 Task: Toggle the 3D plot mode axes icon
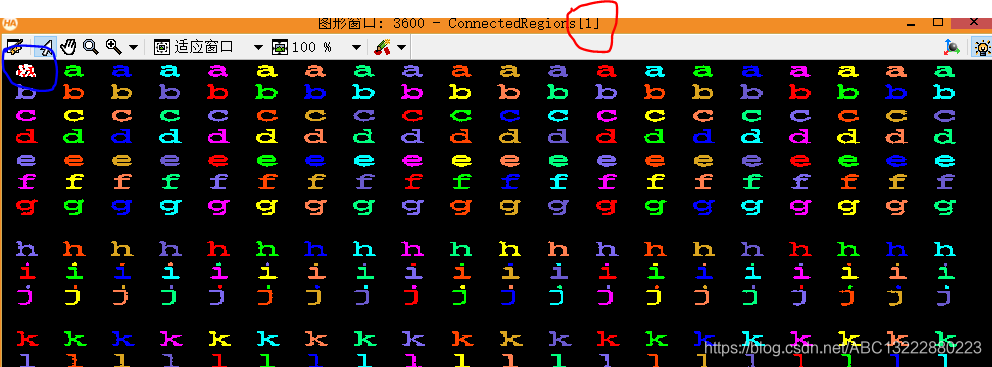[952, 47]
